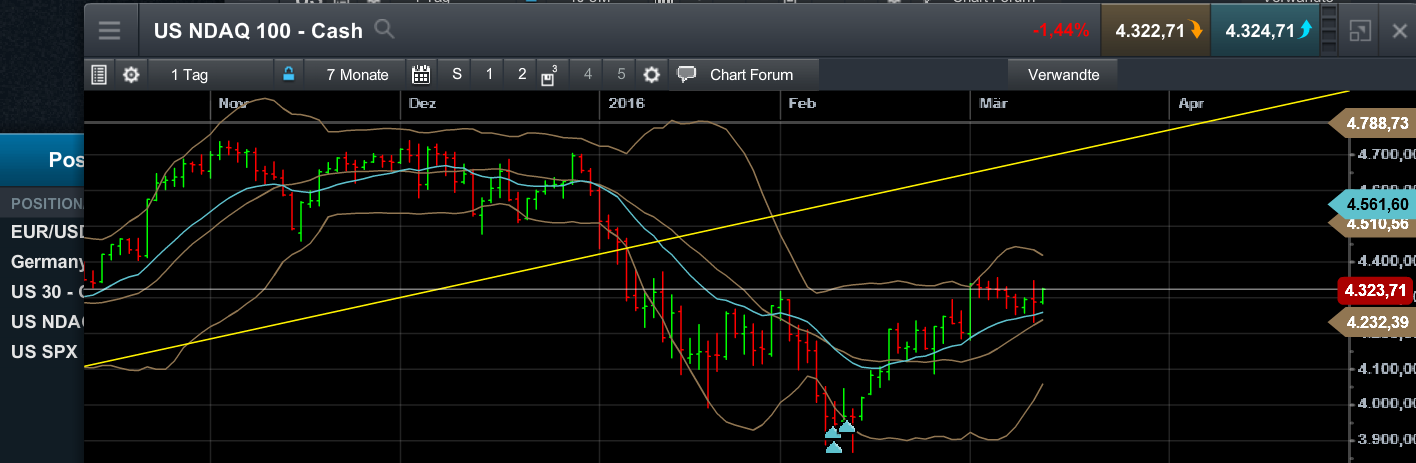
Task: Select chart layout 2
Action: pos(522,74)
